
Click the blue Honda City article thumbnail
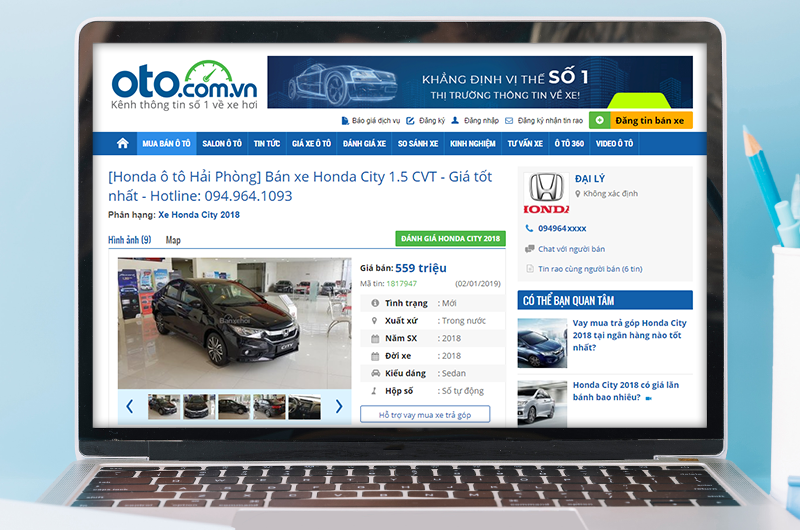click(x=542, y=343)
